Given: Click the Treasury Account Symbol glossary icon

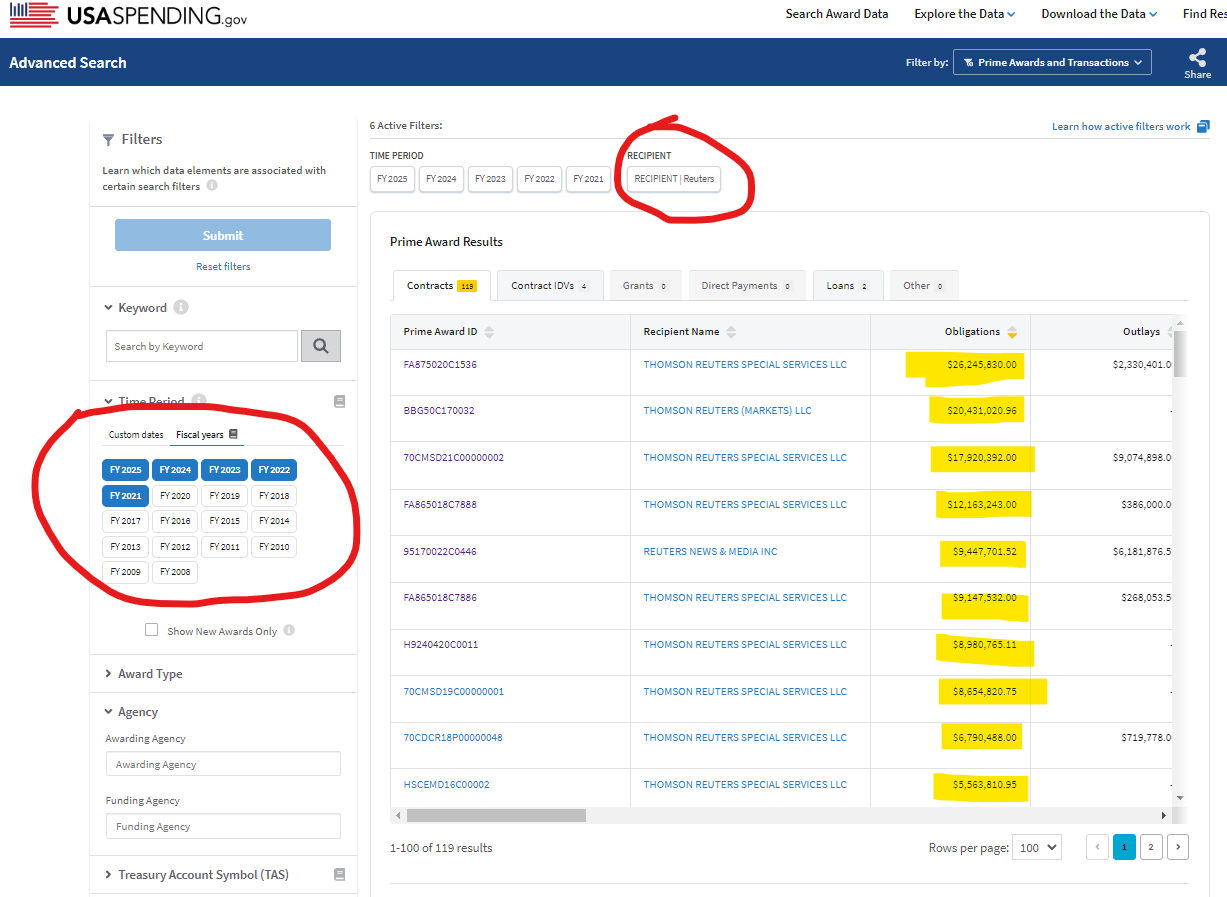Looking at the screenshot, I should [x=339, y=875].
